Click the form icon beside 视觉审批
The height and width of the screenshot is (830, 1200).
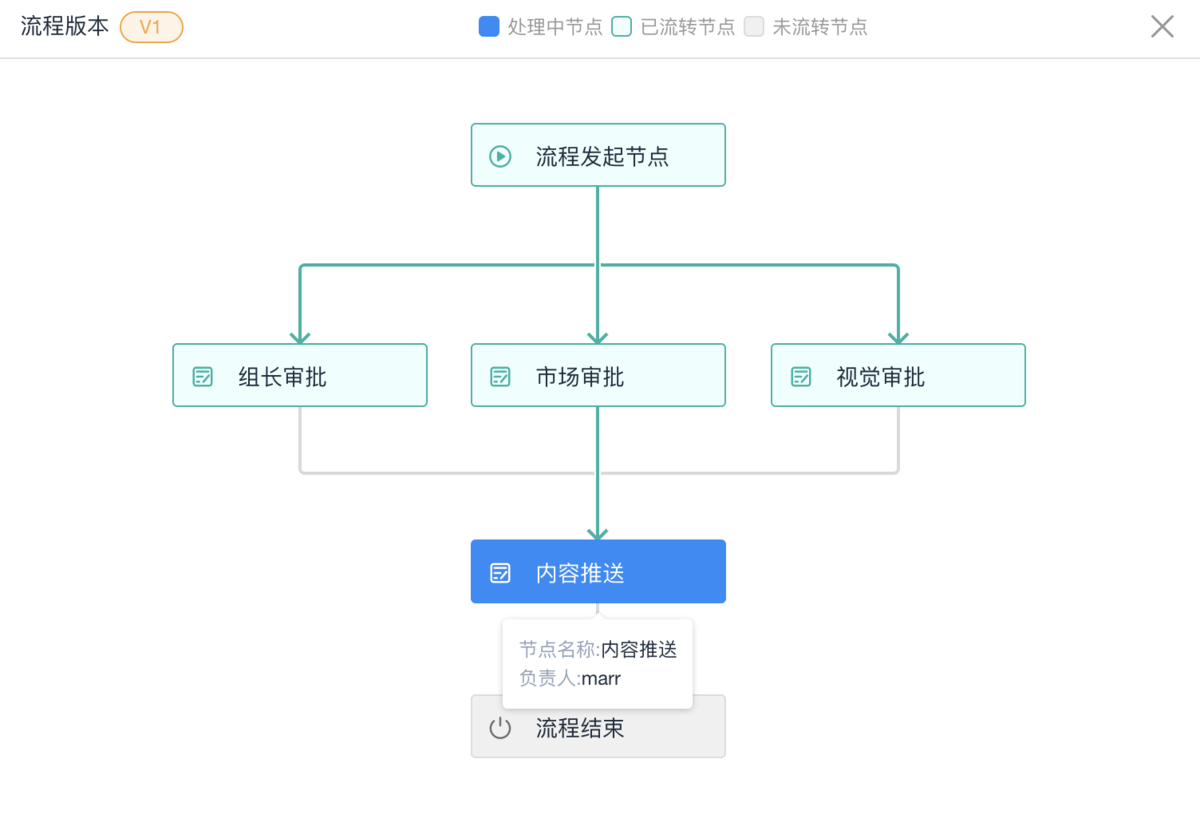point(801,377)
